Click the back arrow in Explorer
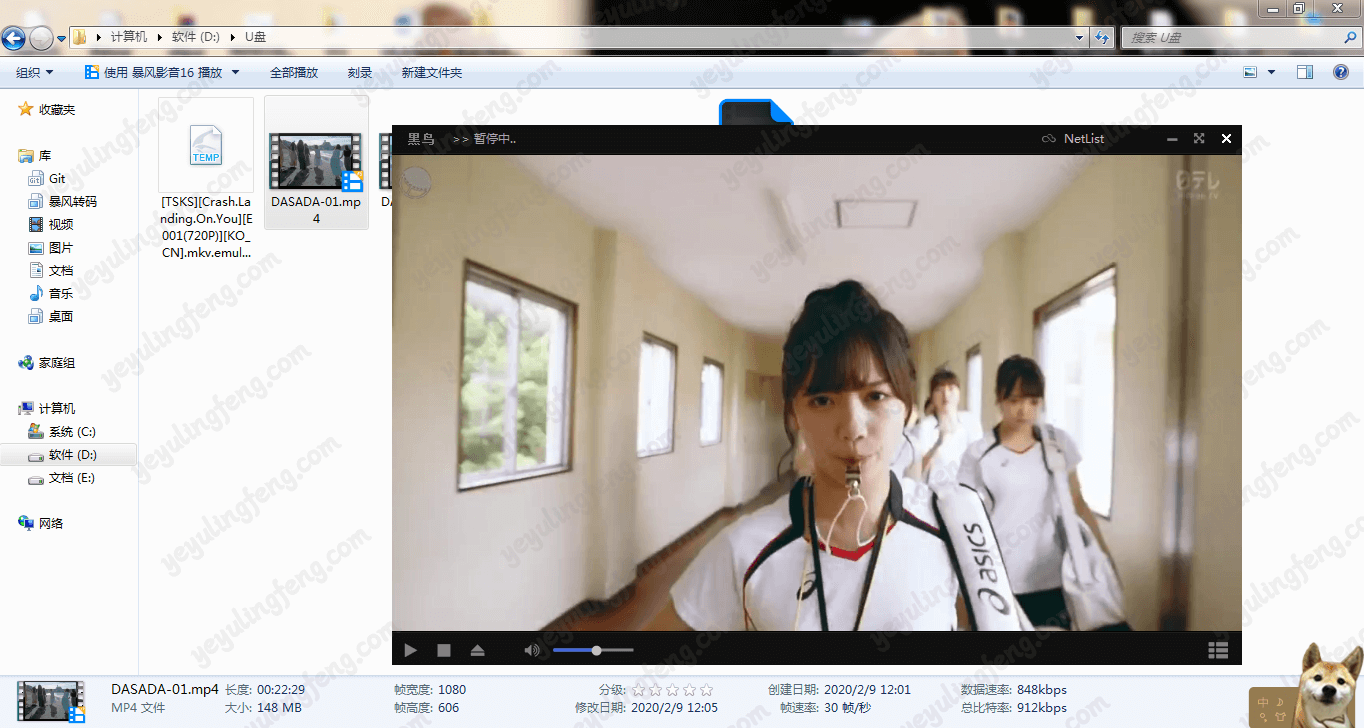 [13, 38]
